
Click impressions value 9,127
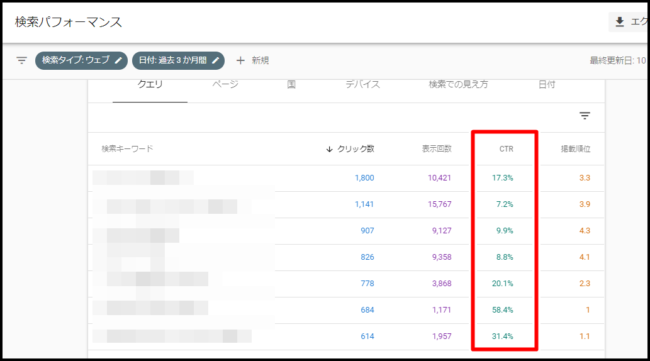pyautogui.click(x=441, y=231)
